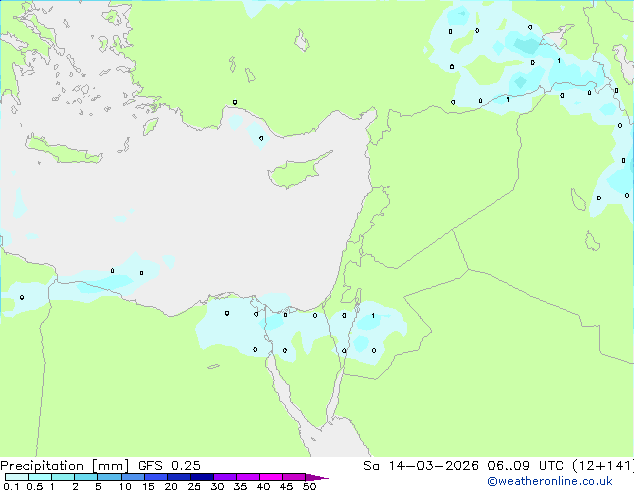Click the date Sa 14-03-2026
Screen dimensions: 634x490
421,466
